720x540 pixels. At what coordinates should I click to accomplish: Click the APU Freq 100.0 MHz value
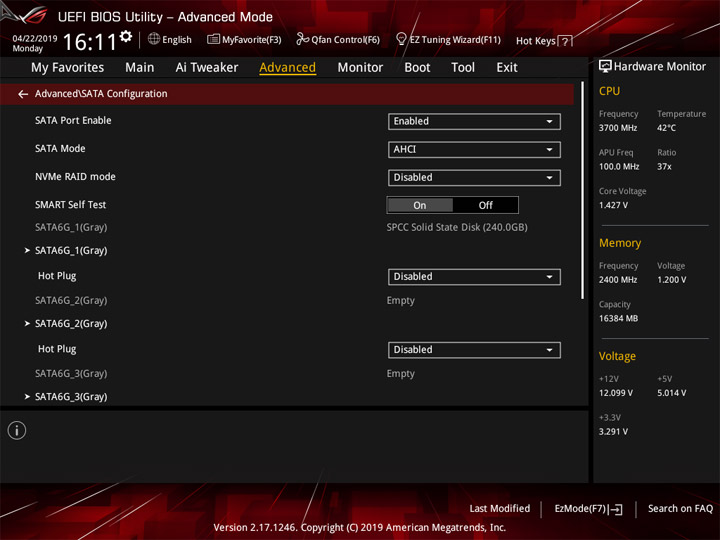(x=619, y=166)
